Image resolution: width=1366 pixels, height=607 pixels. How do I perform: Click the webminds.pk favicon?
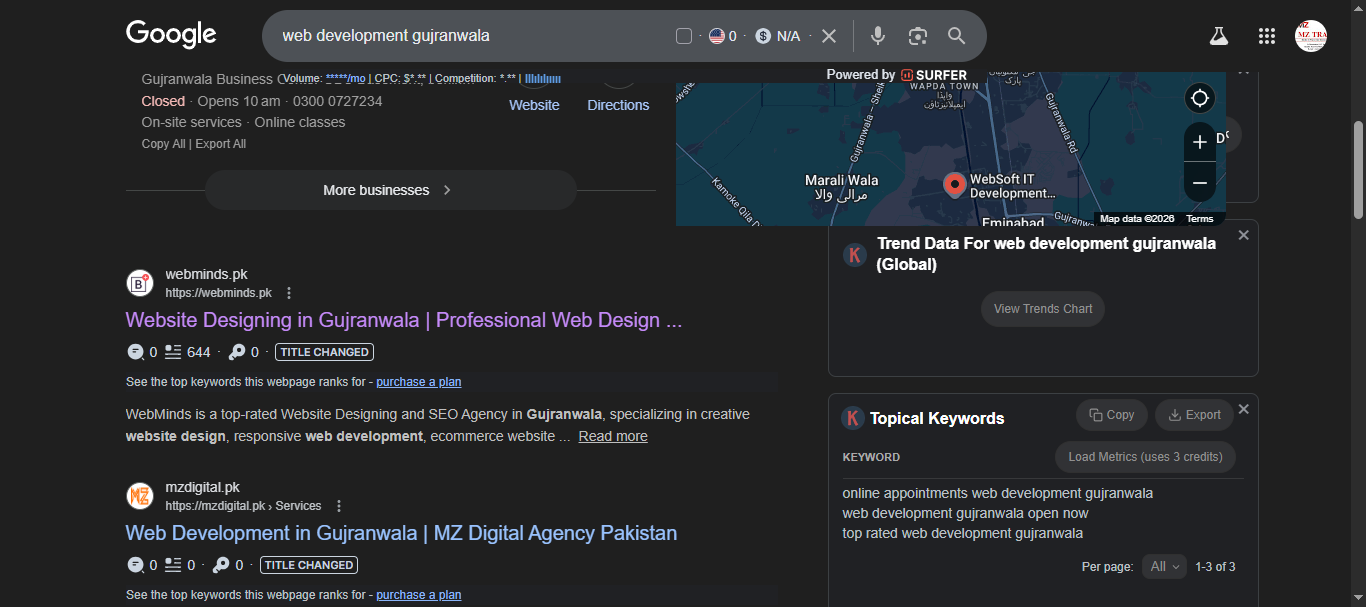click(x=140, y=283)
